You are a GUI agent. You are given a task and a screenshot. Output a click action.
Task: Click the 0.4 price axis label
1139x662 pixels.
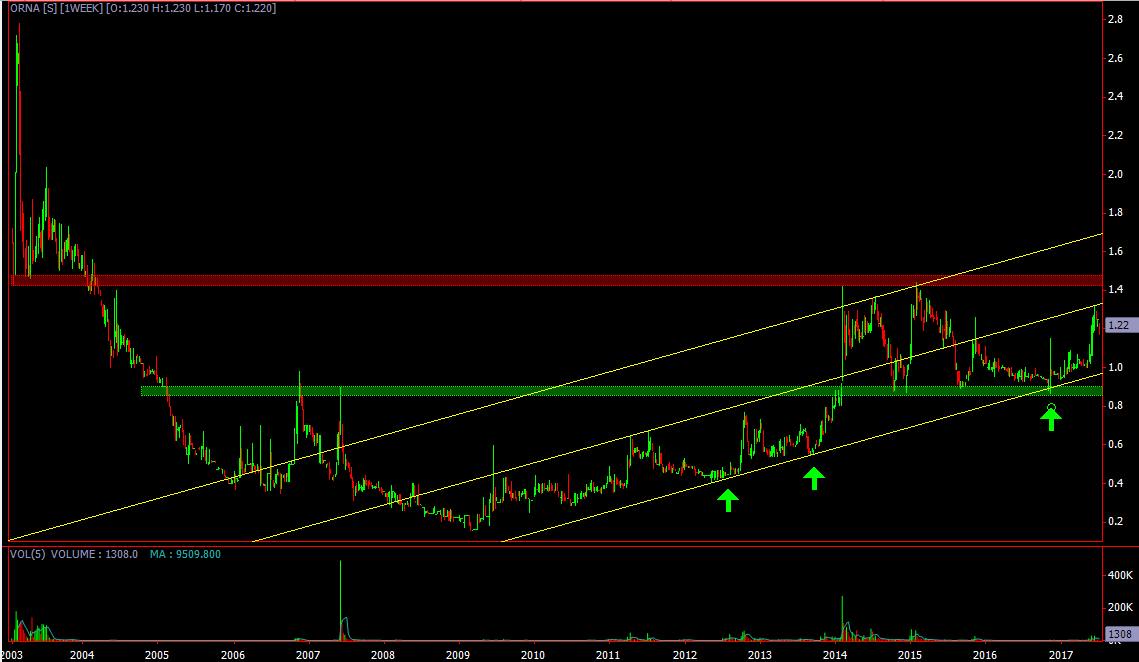coord(1115,483)
